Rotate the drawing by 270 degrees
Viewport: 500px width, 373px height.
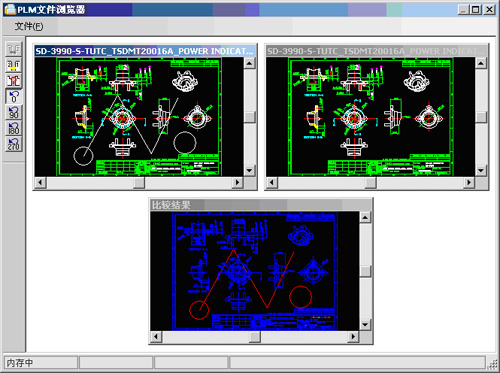[14, 144]
